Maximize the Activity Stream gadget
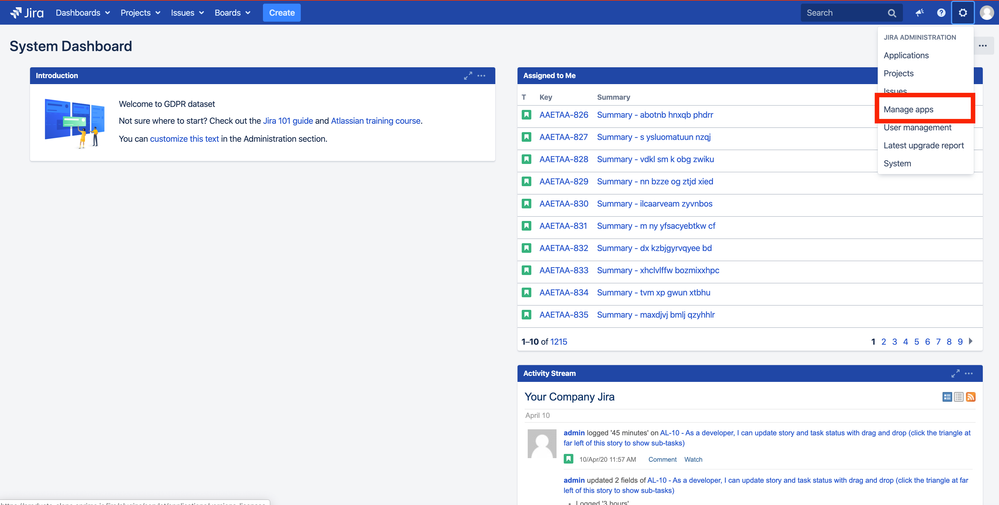This screenshot has width=999, height=505. pyautogui.click(x=955, y=373)
